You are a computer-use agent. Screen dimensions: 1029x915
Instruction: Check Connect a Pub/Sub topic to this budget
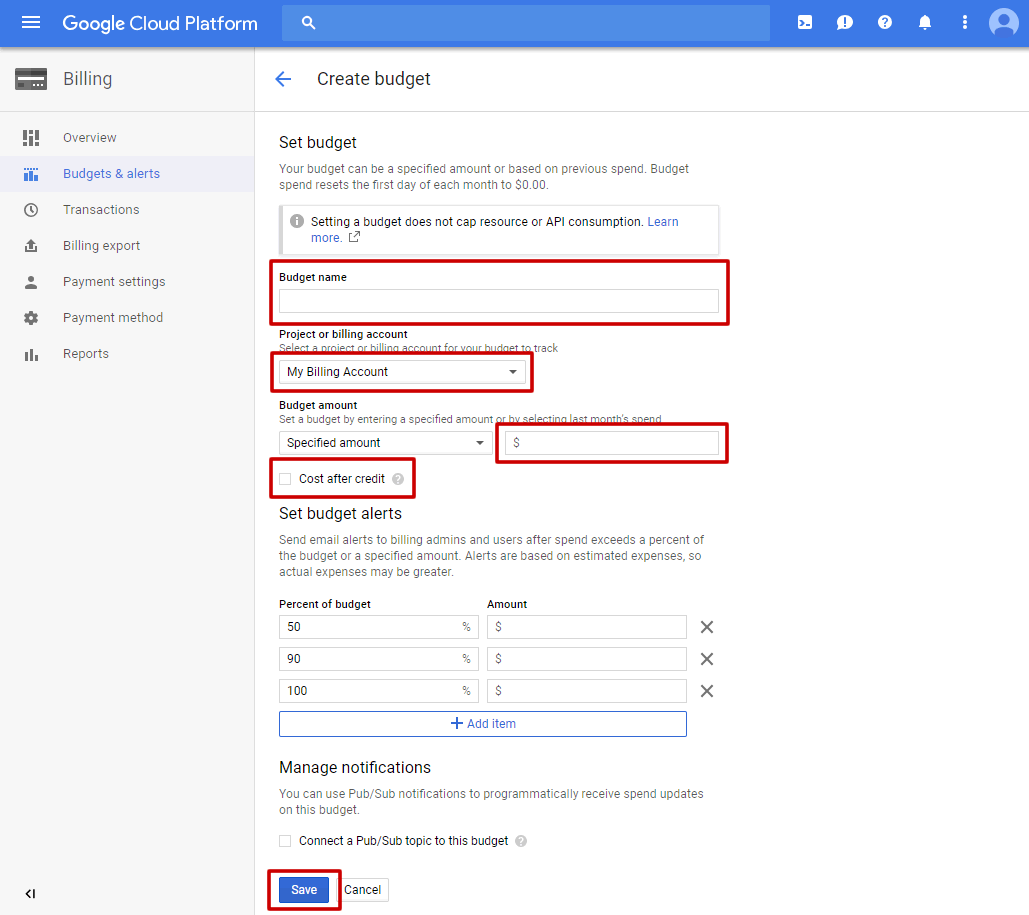285,840
